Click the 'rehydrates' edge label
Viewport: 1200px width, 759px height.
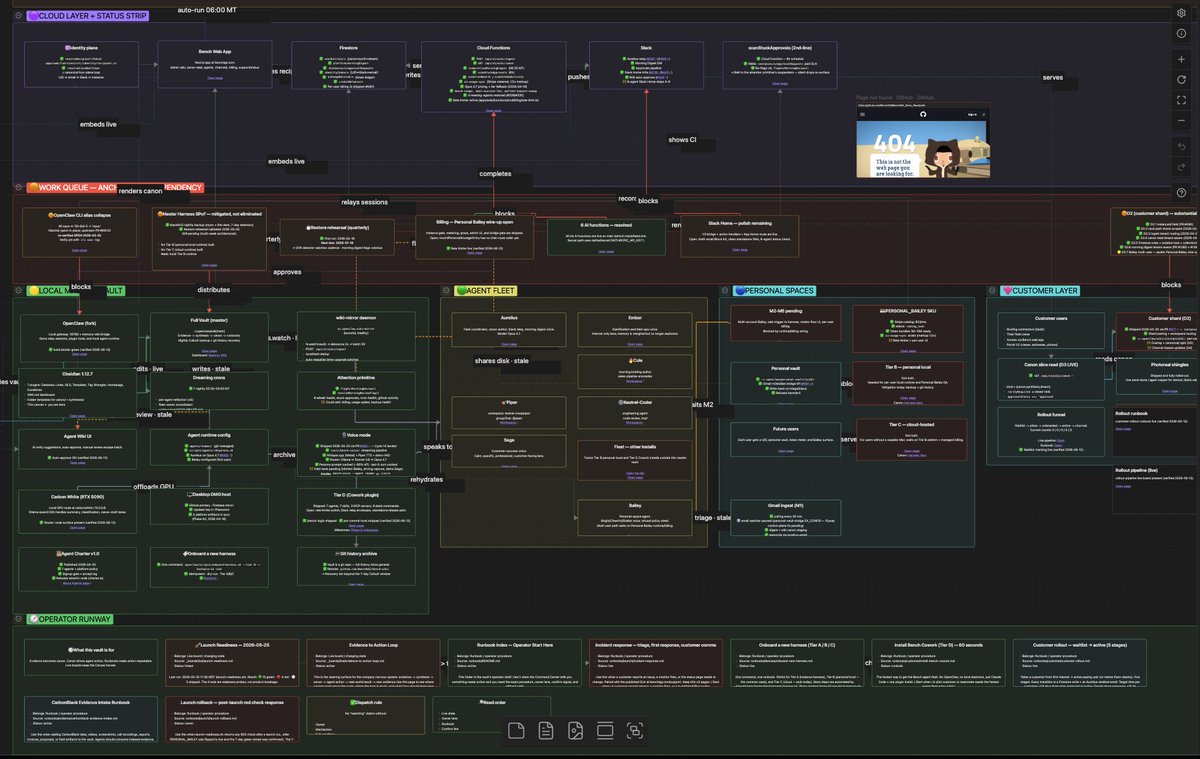(x=426, y=480)
